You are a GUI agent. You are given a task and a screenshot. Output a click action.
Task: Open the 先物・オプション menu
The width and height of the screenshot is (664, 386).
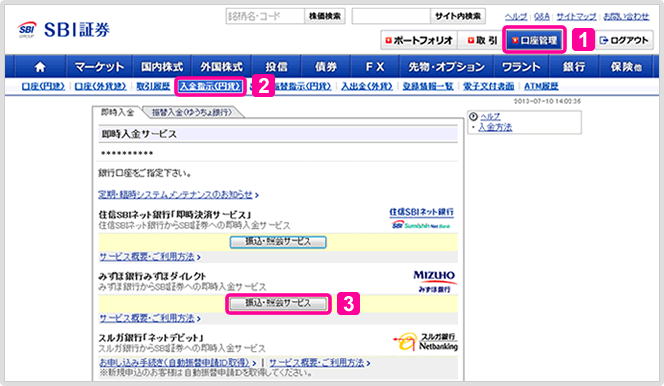coord(446,66)
